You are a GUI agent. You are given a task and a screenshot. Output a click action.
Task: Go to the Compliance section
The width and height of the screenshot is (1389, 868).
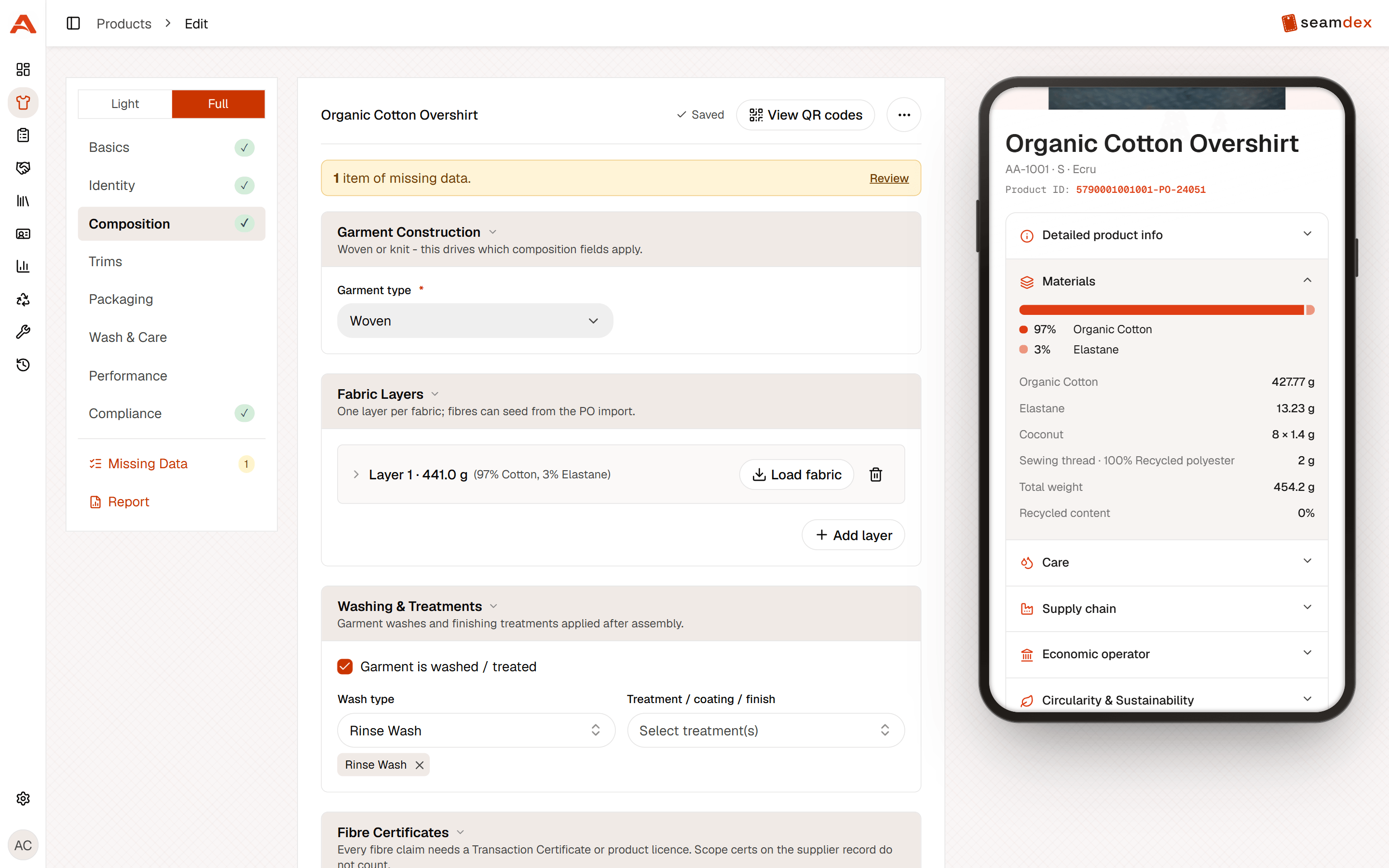171,414
